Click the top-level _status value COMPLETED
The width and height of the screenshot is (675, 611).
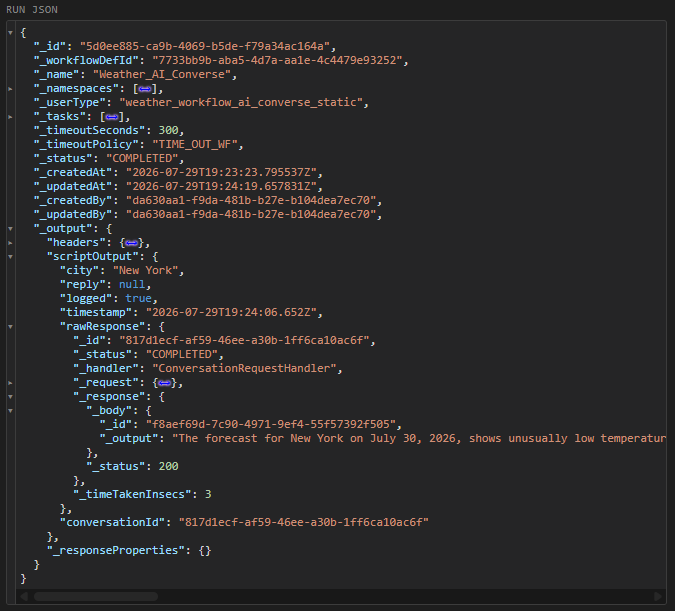(142, 158)
